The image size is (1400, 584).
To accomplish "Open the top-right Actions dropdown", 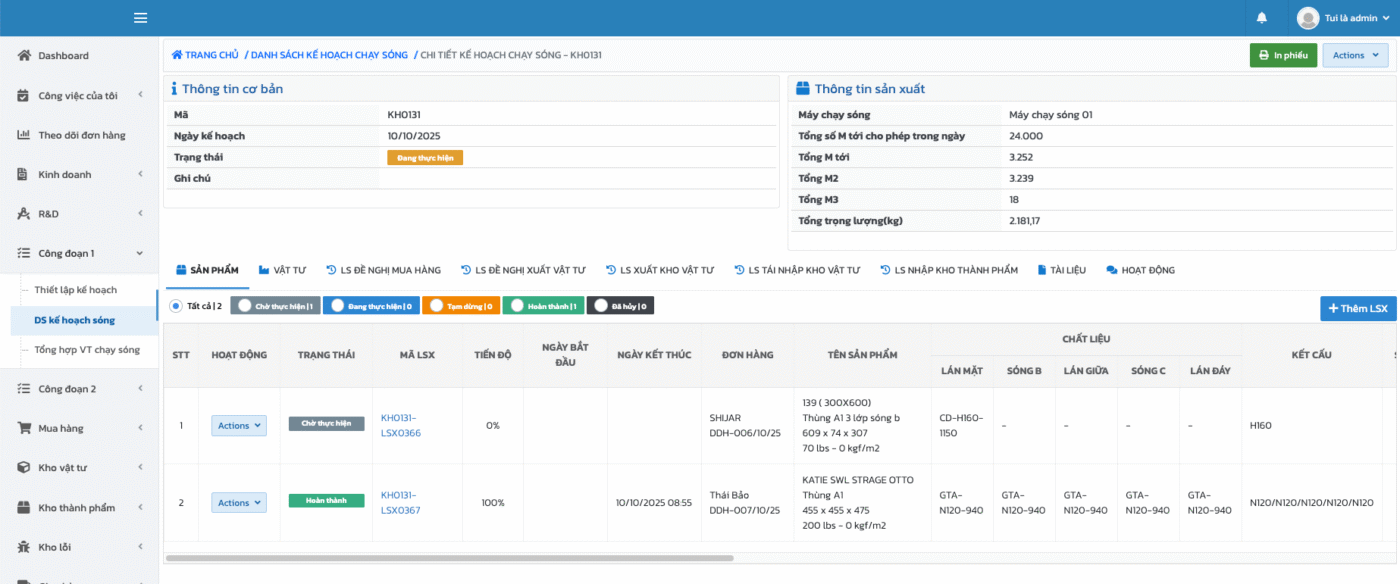I will click(1355, 56).
